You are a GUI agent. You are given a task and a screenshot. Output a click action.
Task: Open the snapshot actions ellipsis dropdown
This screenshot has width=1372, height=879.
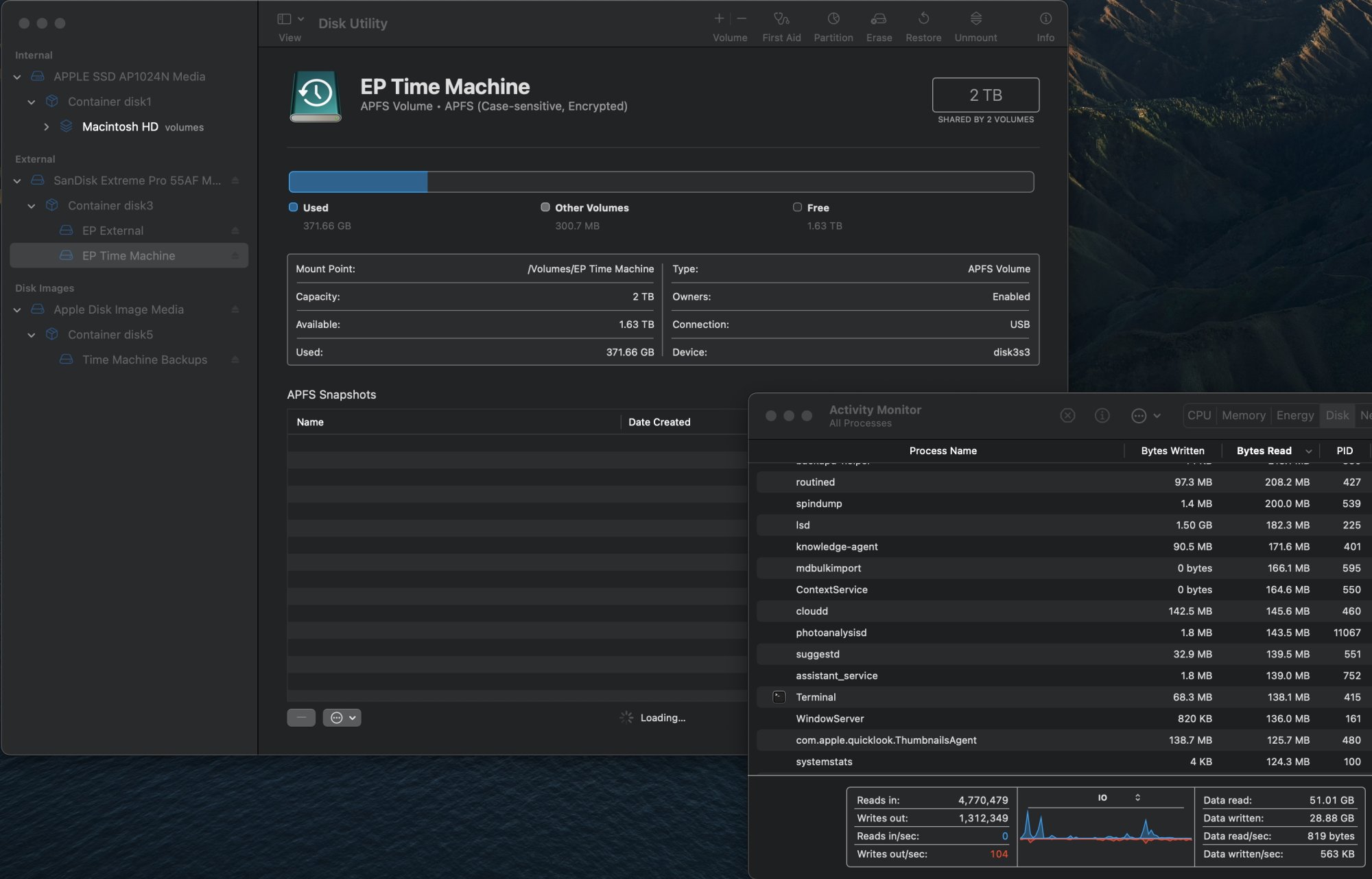click(x=342, y=718)
